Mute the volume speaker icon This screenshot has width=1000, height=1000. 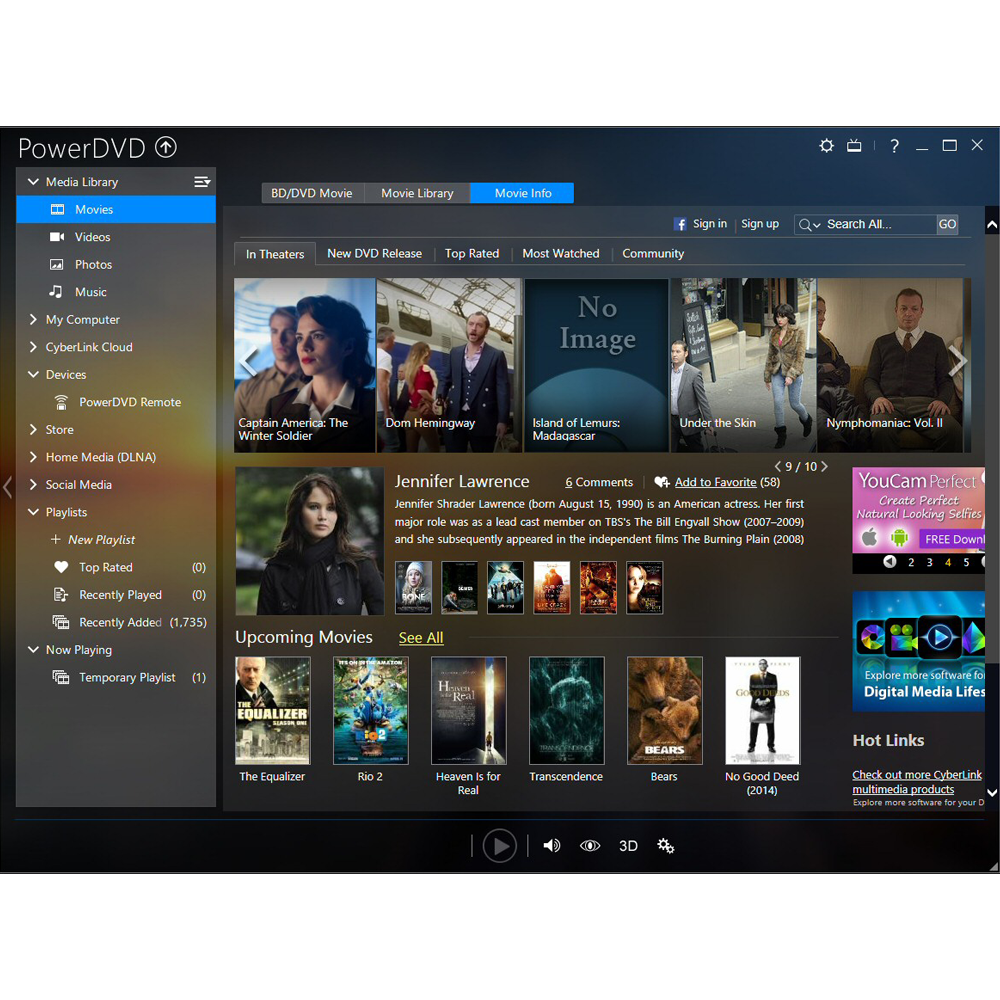552,846
